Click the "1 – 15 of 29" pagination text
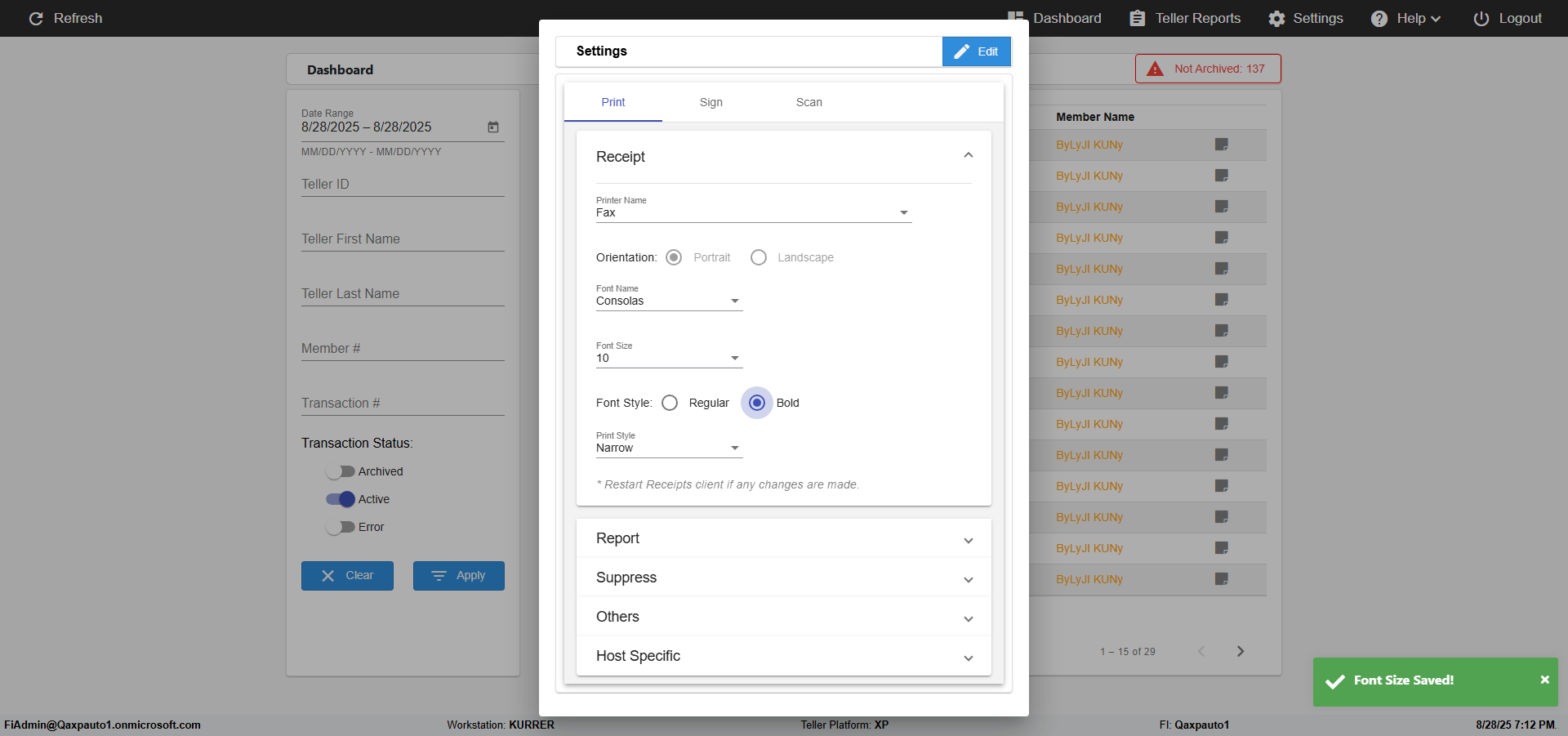Image resolution: width=1568 pixels, height=736 pixels. [1128, 652]
